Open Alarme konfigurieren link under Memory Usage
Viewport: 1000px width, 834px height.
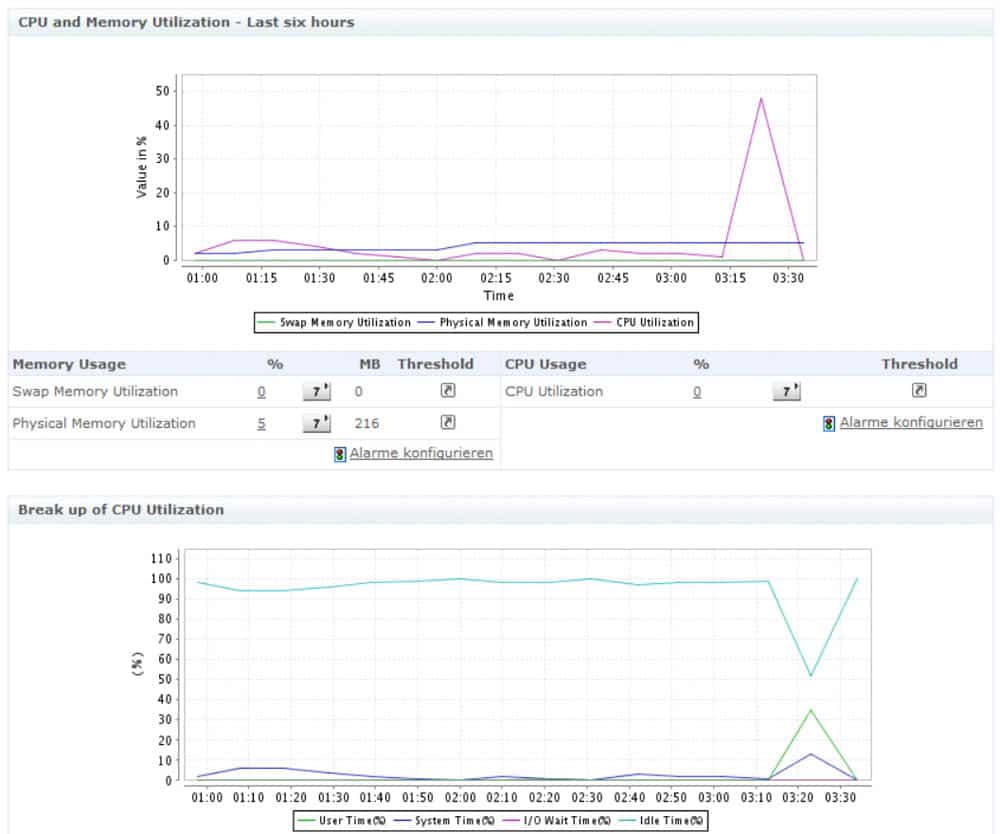coord(421,453)
